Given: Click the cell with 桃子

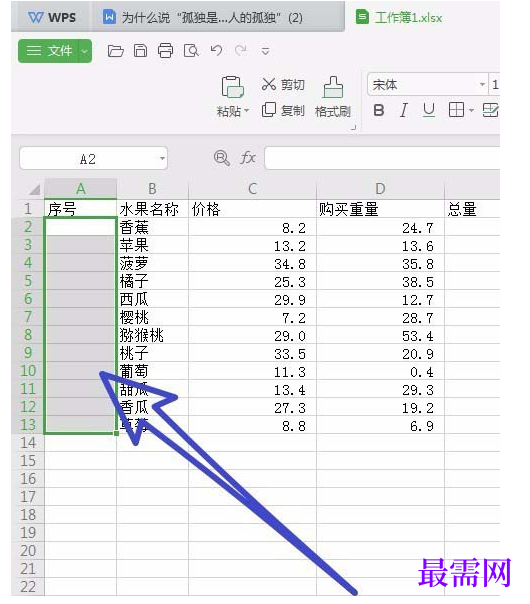Looking at the screenshot, I should pyautogui.click(x=153, y=352).
